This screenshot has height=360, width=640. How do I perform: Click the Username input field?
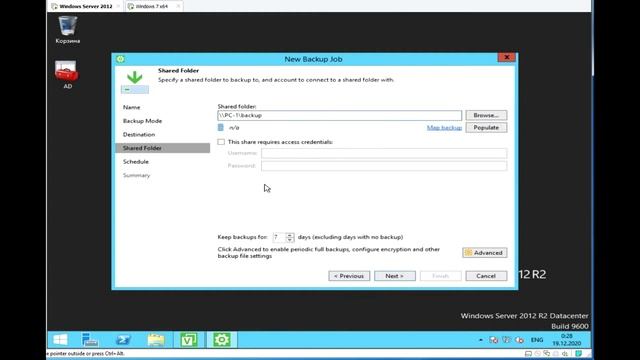[384, 153]
